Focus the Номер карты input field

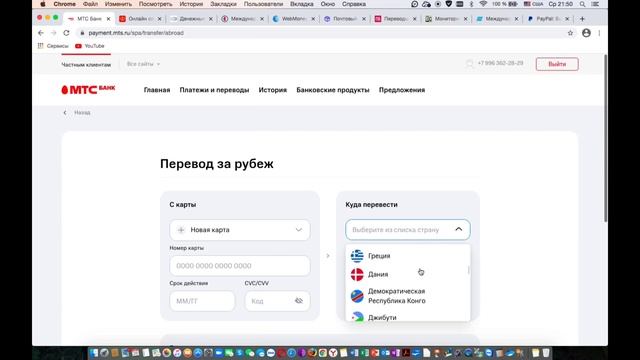240,266
